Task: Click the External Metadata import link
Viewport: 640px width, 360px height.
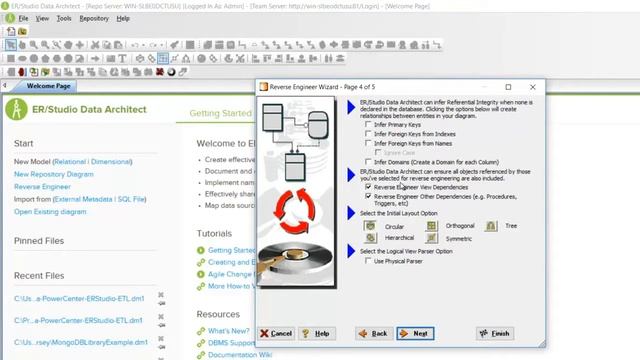Action: point(83,199)
